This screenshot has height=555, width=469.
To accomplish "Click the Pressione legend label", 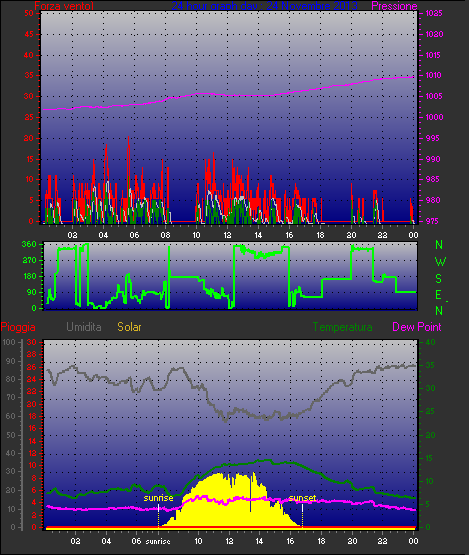I will coord(394,6).
